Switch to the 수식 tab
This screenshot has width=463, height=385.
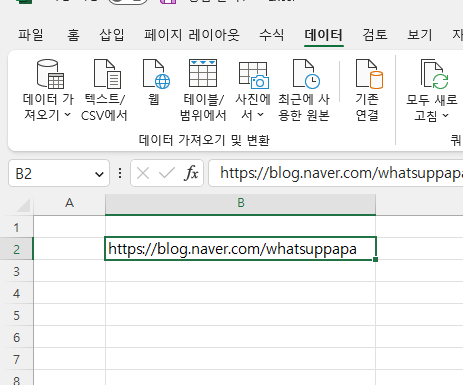pyautogui.click(x=272, y=35)
